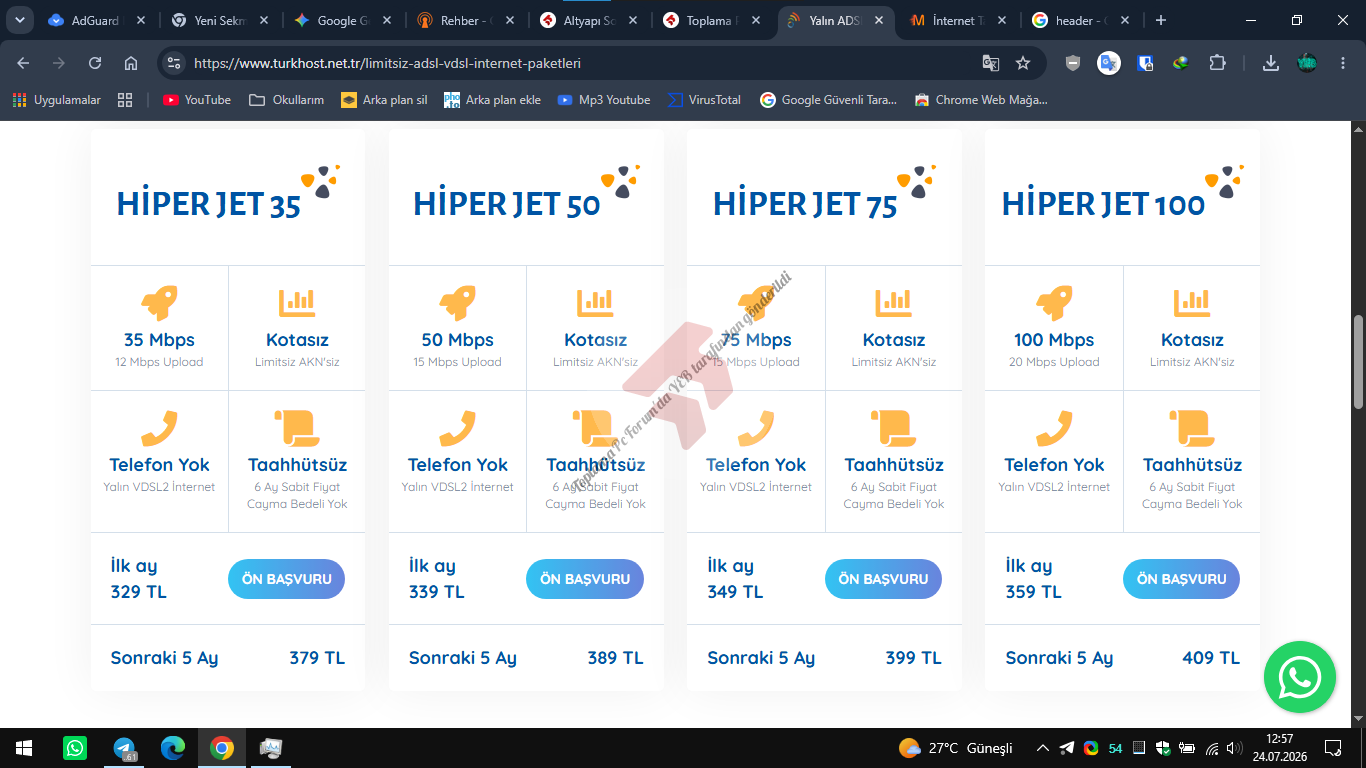Open the Chrome extensions puzzle icon
This screenshot has width=1366, height=768.
1217,63
